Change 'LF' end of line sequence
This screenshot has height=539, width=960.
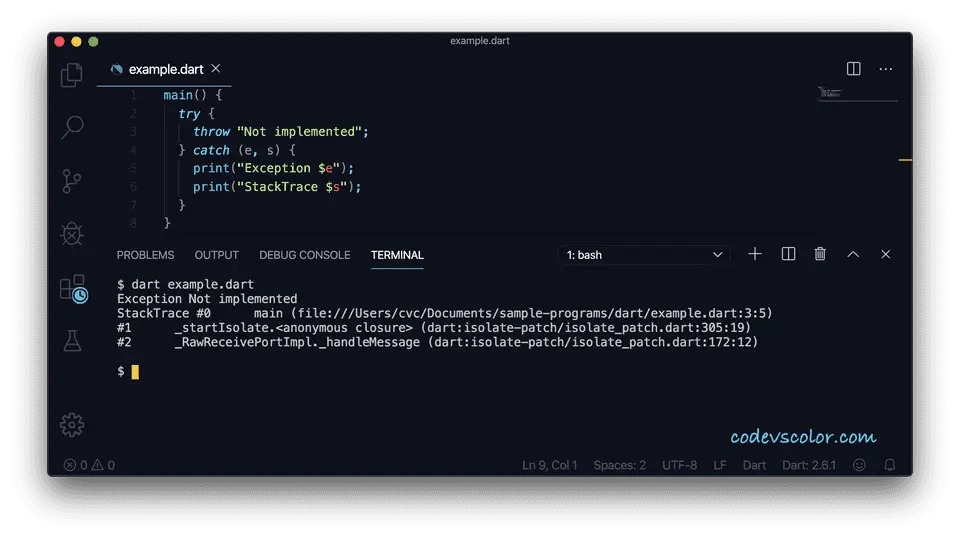[720, 465]
